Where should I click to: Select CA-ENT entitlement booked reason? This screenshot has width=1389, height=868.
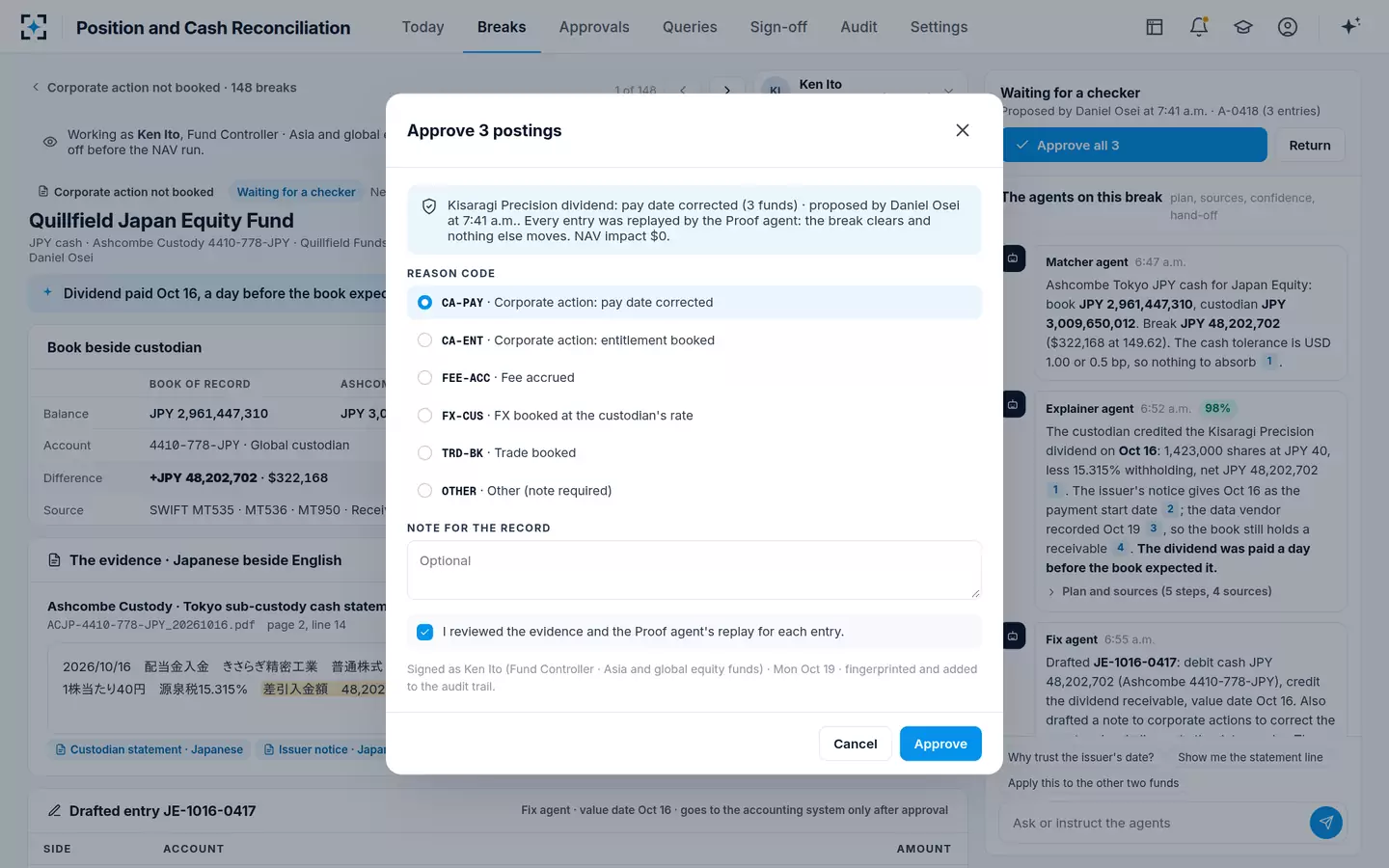pos(694,340)
